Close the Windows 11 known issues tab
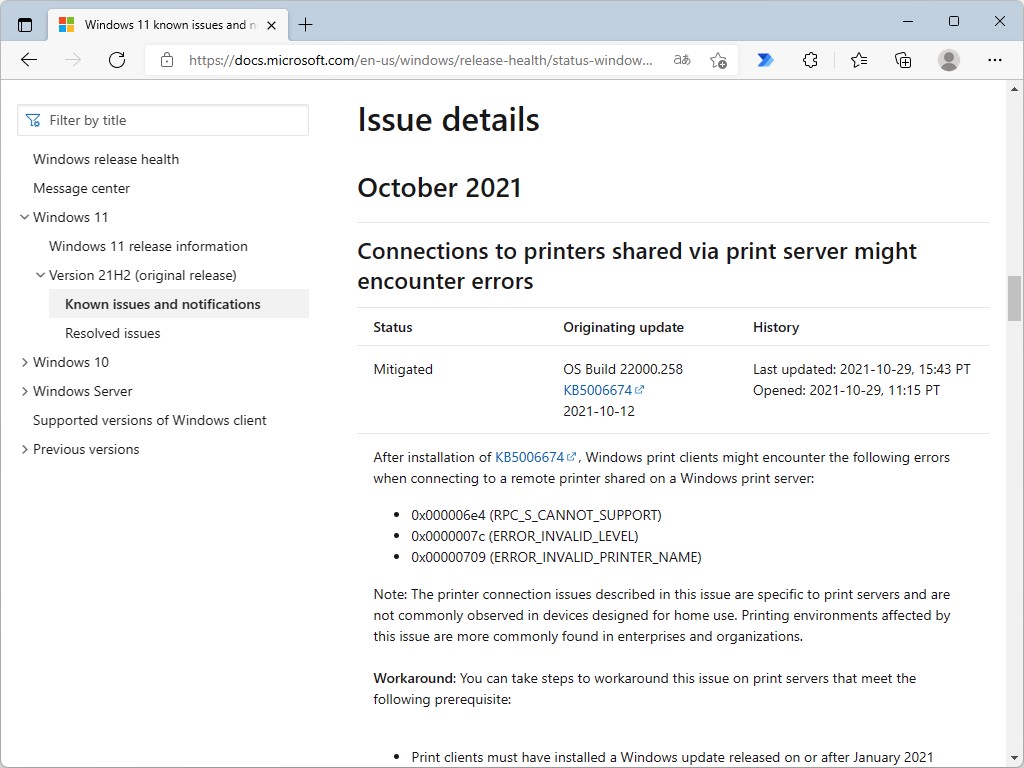This screenshot has height=768, width=1024. click(272, 25)
